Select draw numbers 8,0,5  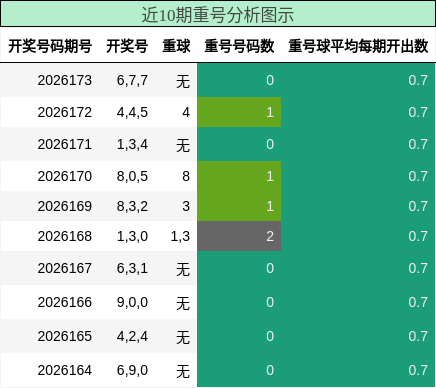tap(132, 176)
